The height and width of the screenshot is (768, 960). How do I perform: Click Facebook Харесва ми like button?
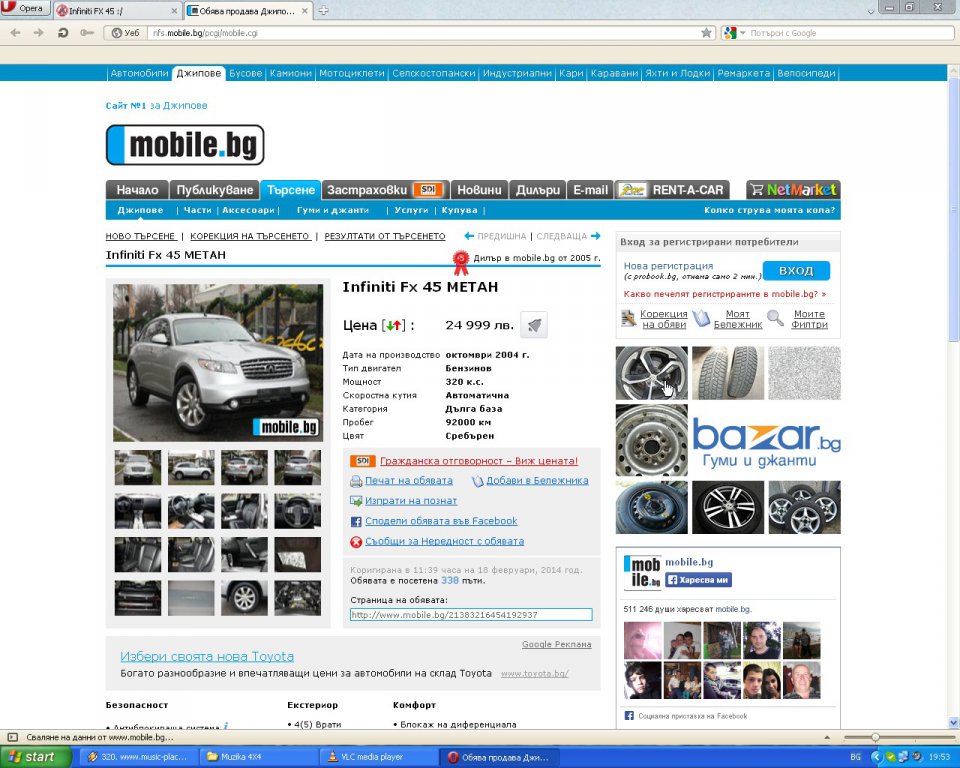tap(698, 579)
